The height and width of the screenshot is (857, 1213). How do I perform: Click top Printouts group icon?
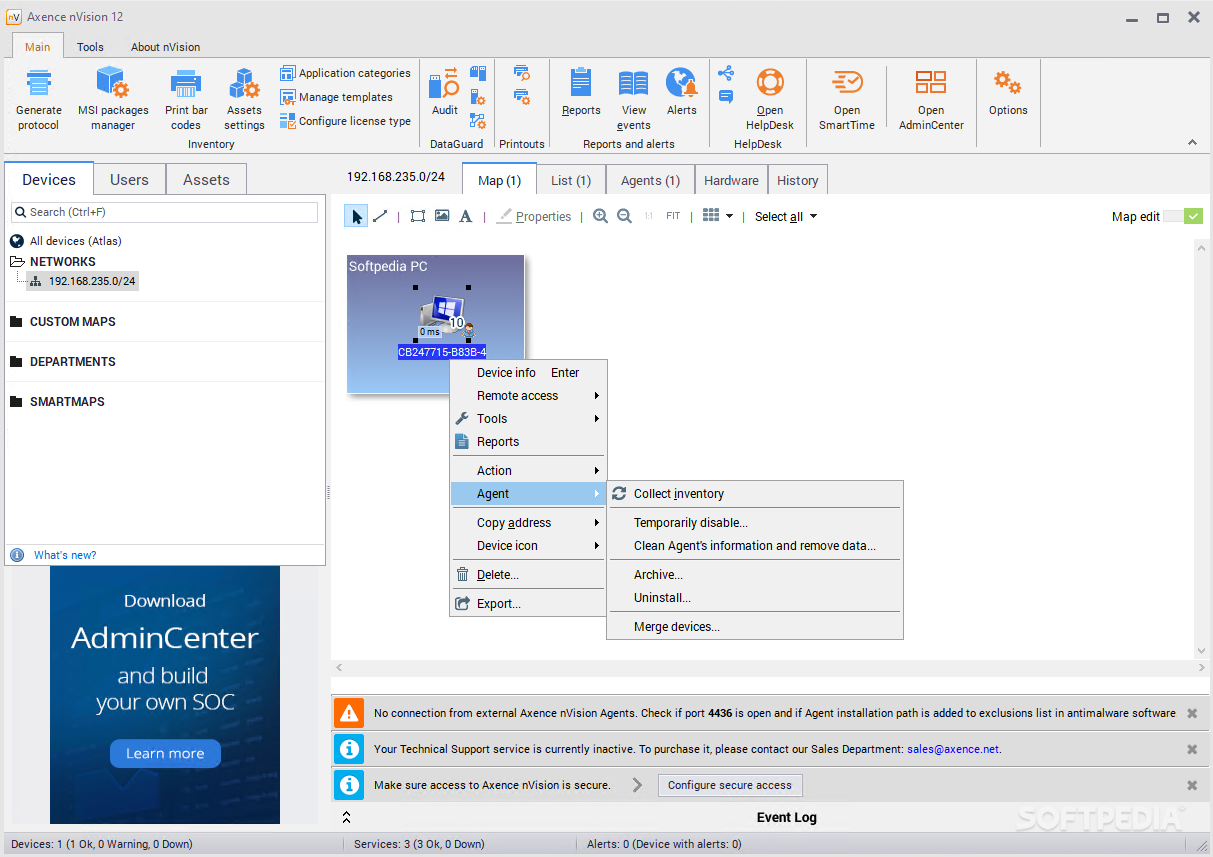[522, 73]
